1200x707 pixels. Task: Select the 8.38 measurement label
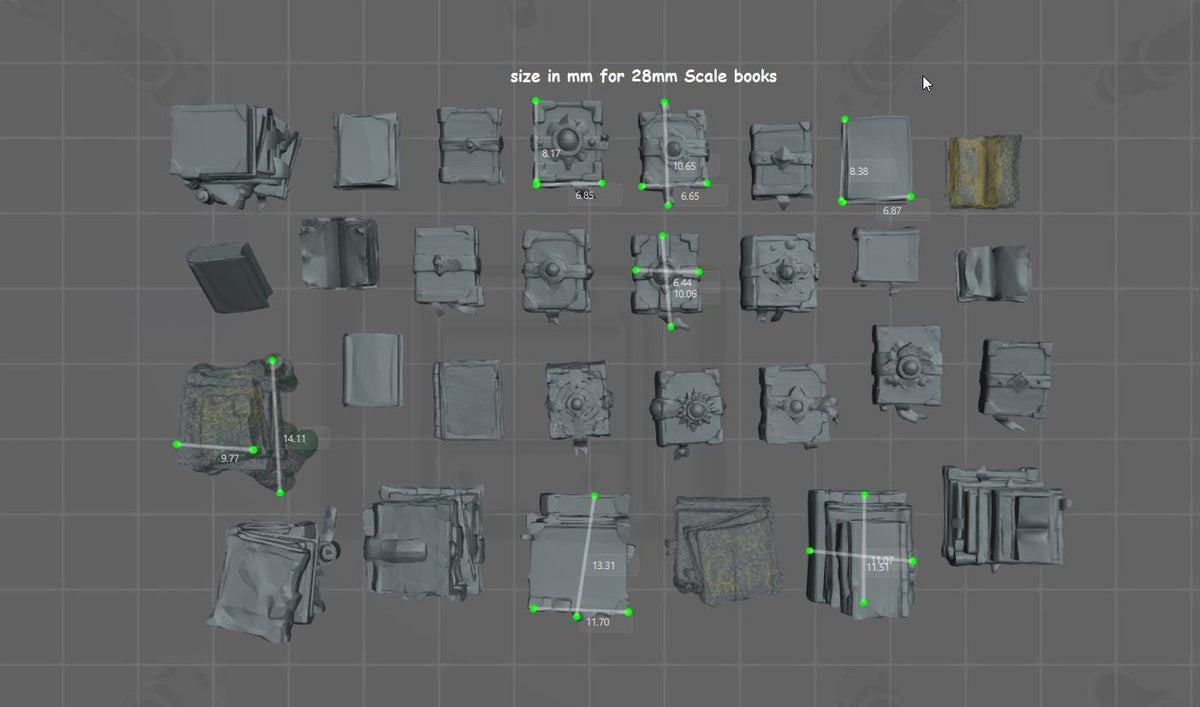pos(859,171)
